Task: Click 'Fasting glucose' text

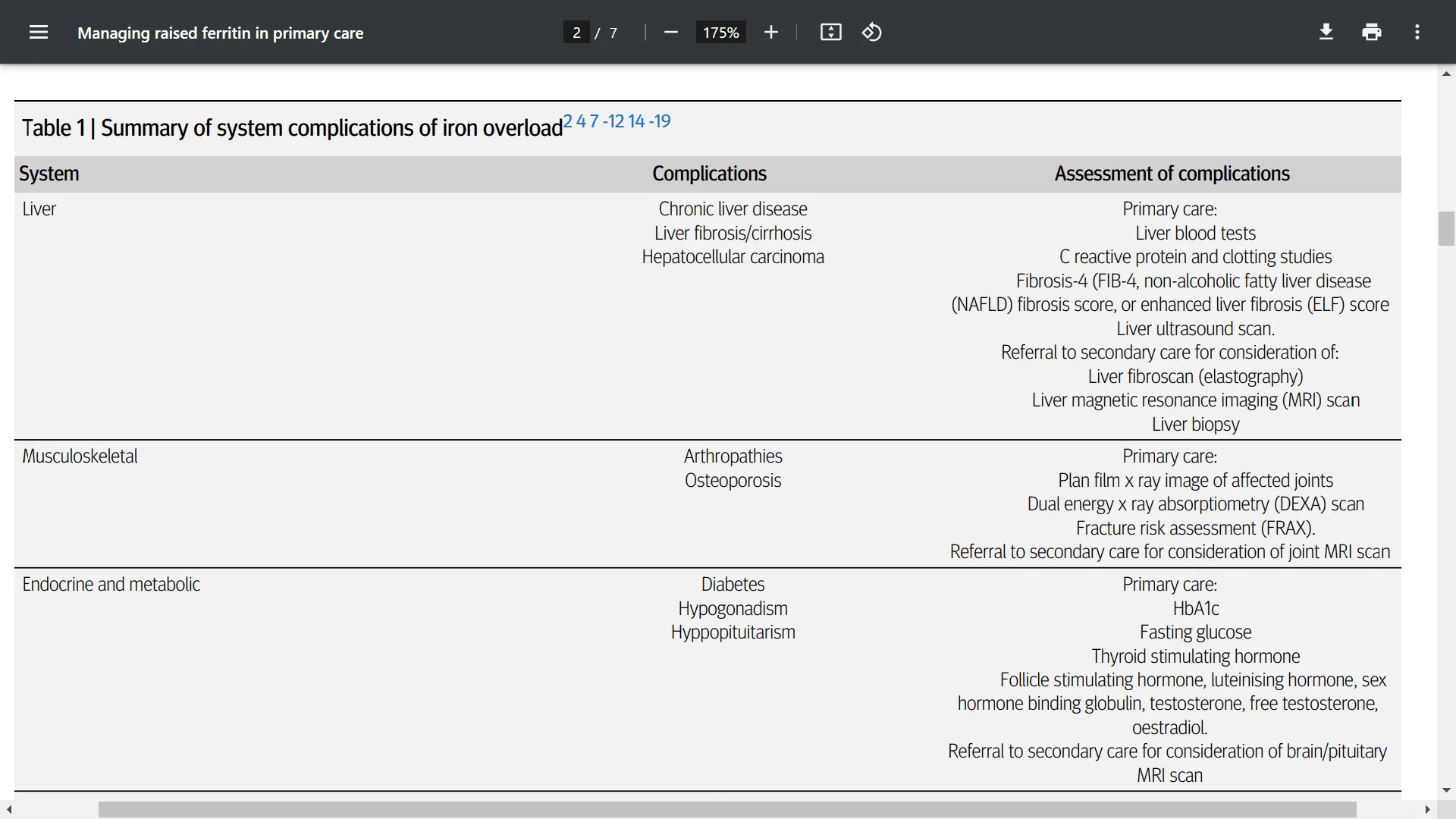Action: [x=1195, y=632]
